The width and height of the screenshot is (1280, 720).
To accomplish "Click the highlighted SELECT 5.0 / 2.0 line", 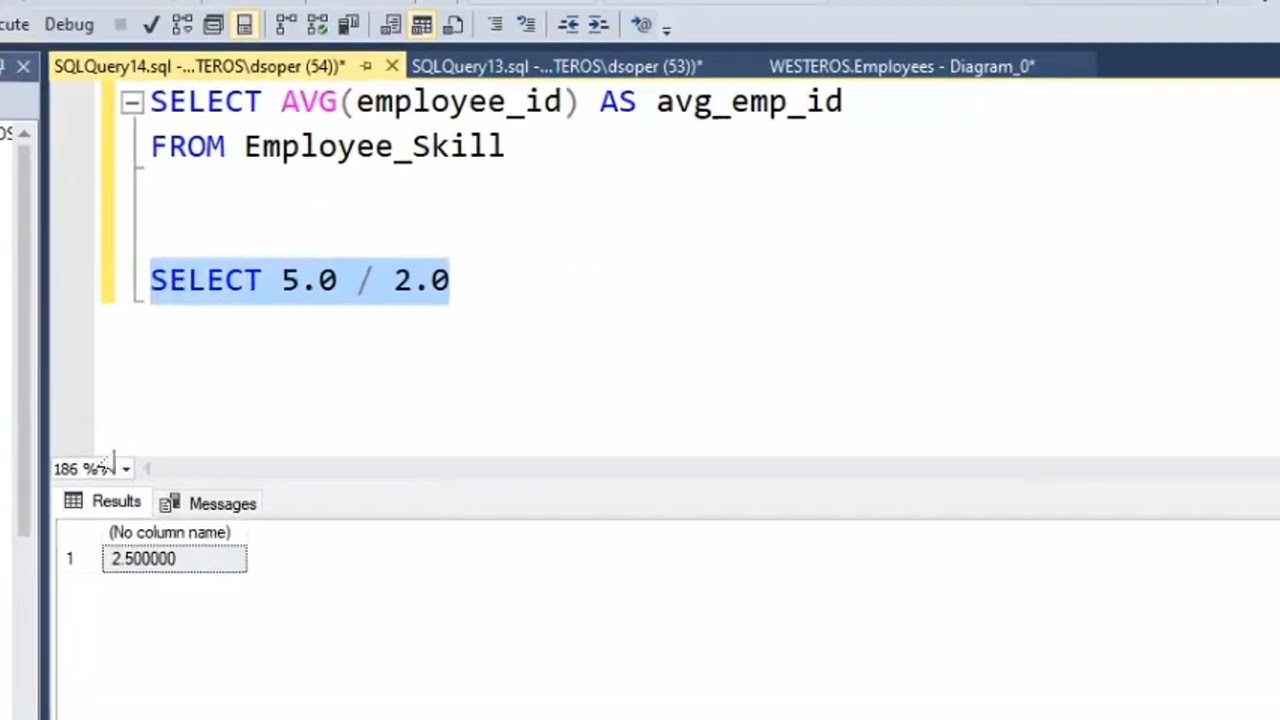I will click(x=300, y=280).
